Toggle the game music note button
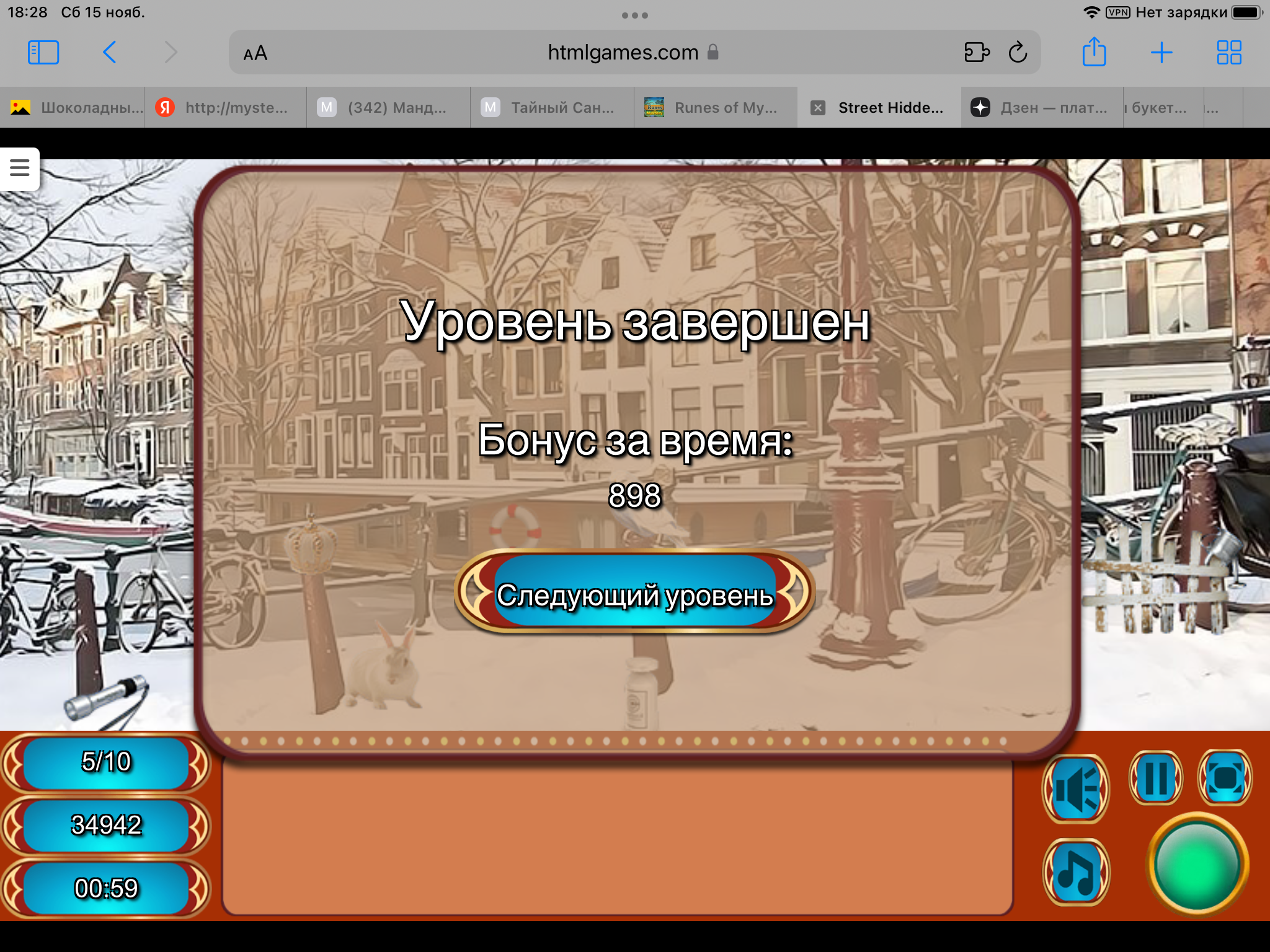 point(1077,872)
